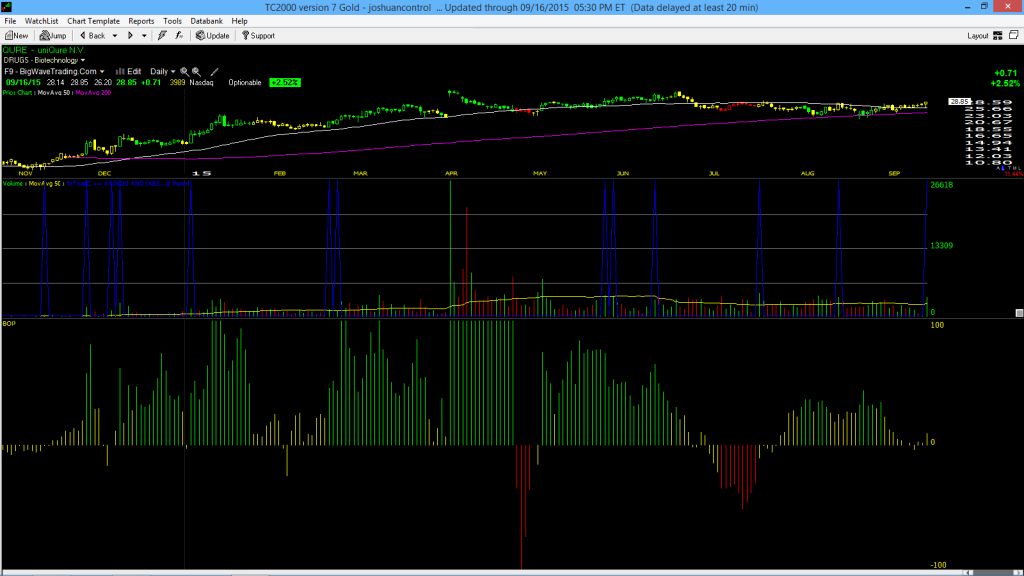Click the QURE - uniQure N.V. symbol title

pyautogui.click(x=44, y=50)
